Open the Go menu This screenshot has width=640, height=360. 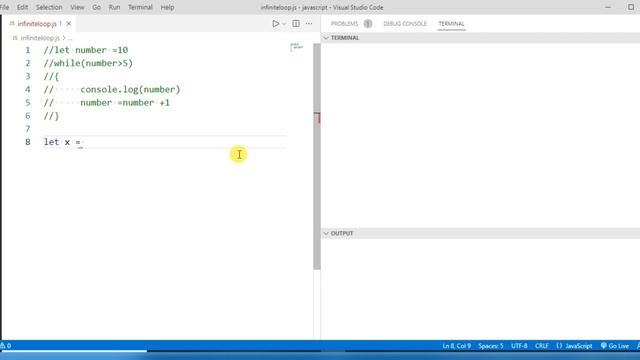(96, 7)
